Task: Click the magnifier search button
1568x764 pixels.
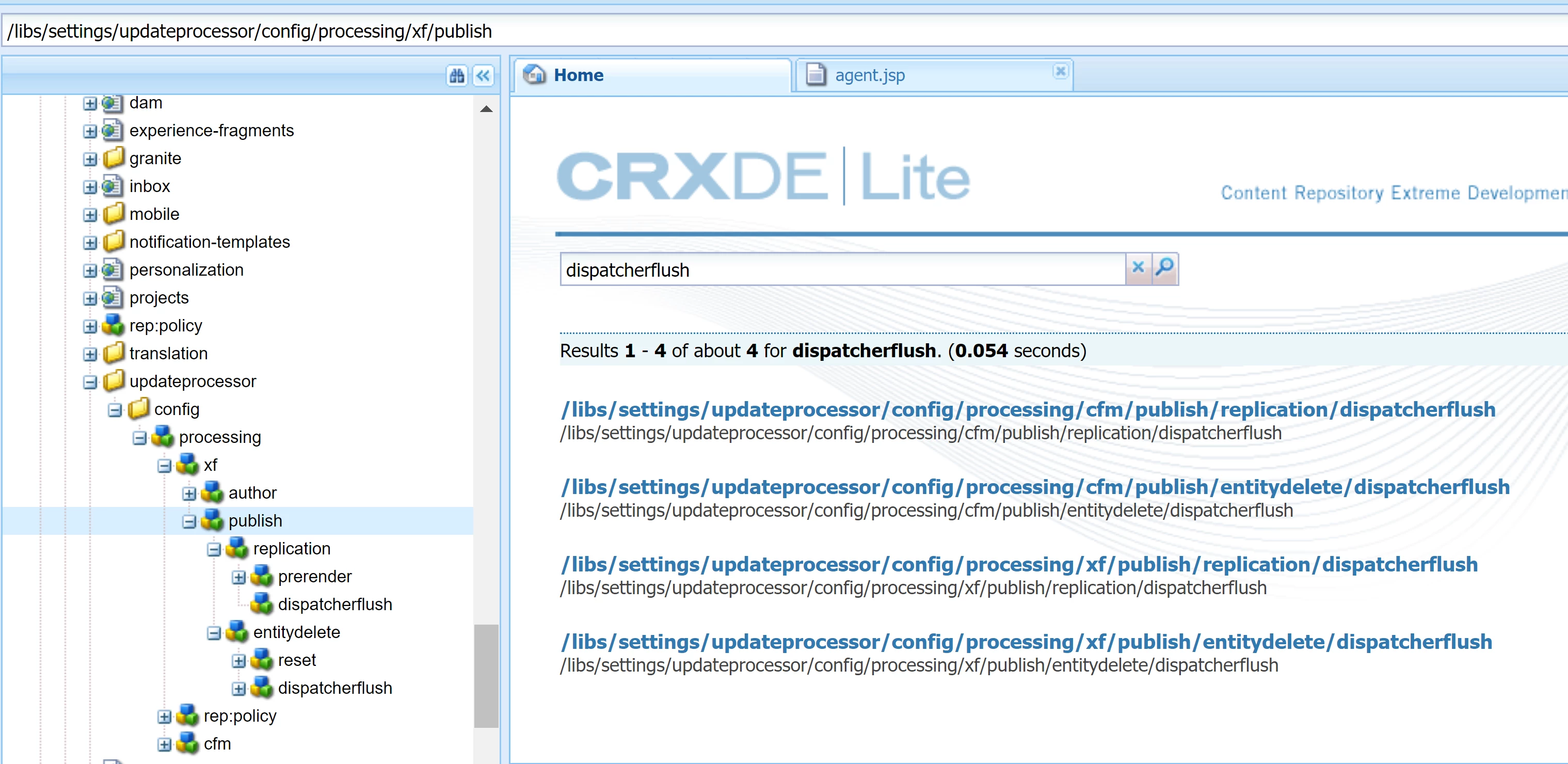Action: pyautogui.click(x=1164, y=268)
